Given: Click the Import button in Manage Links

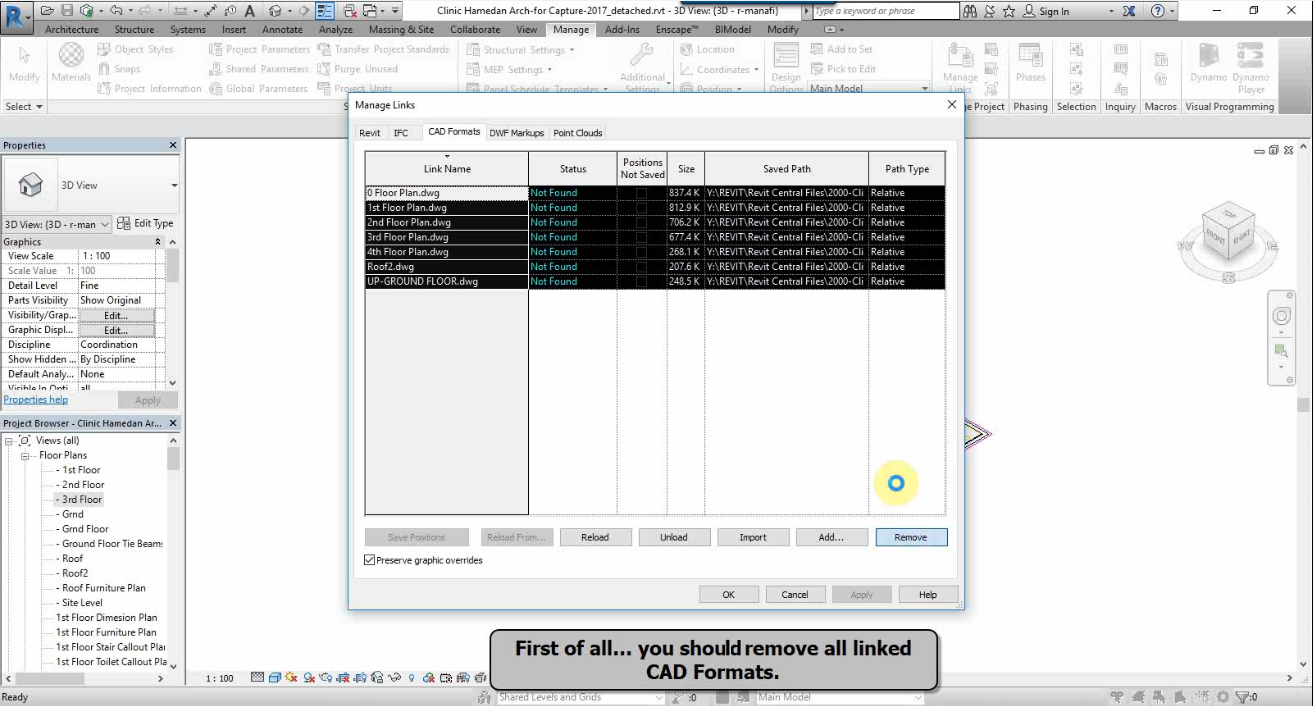Looking at the screenshot, I should coord(753,537).
